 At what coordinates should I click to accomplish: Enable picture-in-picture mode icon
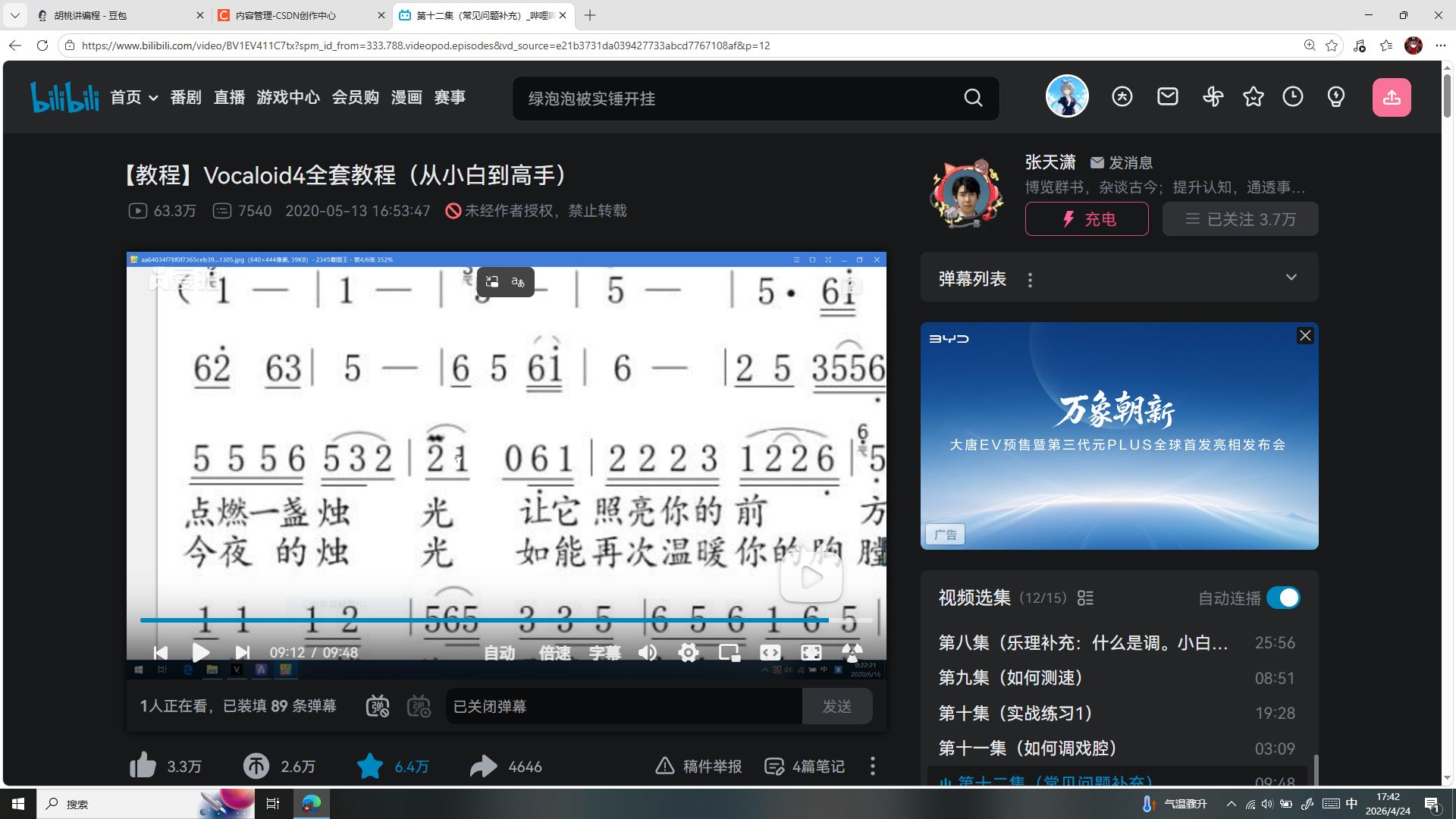pos(730,653)
